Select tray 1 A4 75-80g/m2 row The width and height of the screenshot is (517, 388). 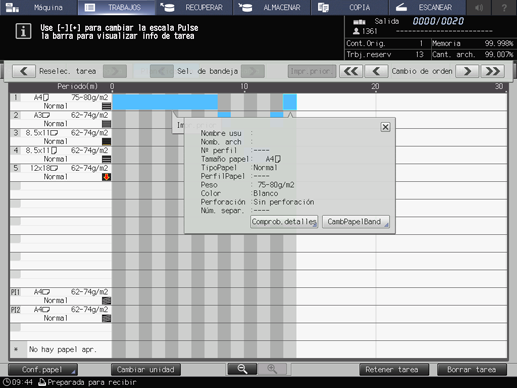(61, 102)
